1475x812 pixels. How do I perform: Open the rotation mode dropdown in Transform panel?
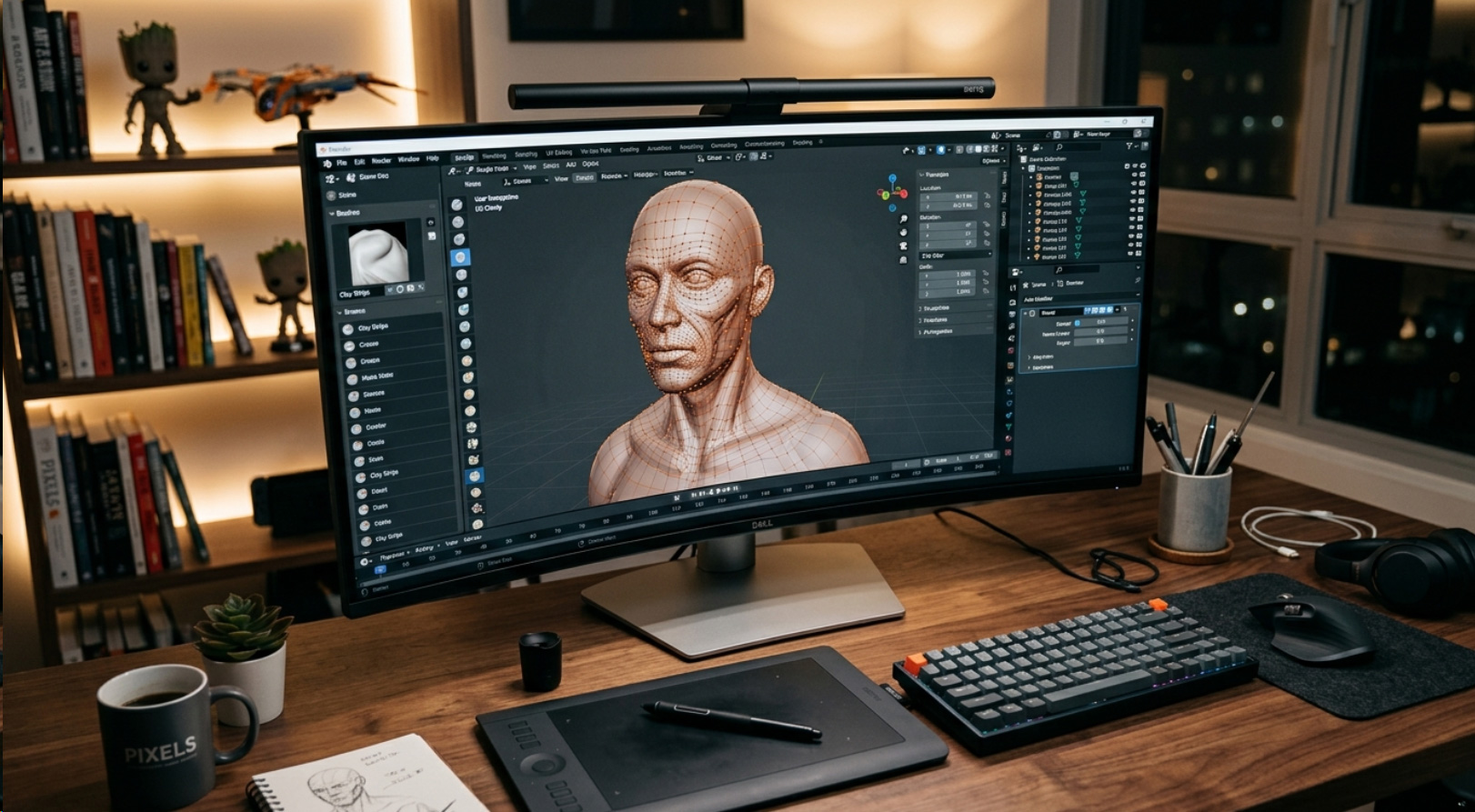pyautogui.click(x=955, y=255)
